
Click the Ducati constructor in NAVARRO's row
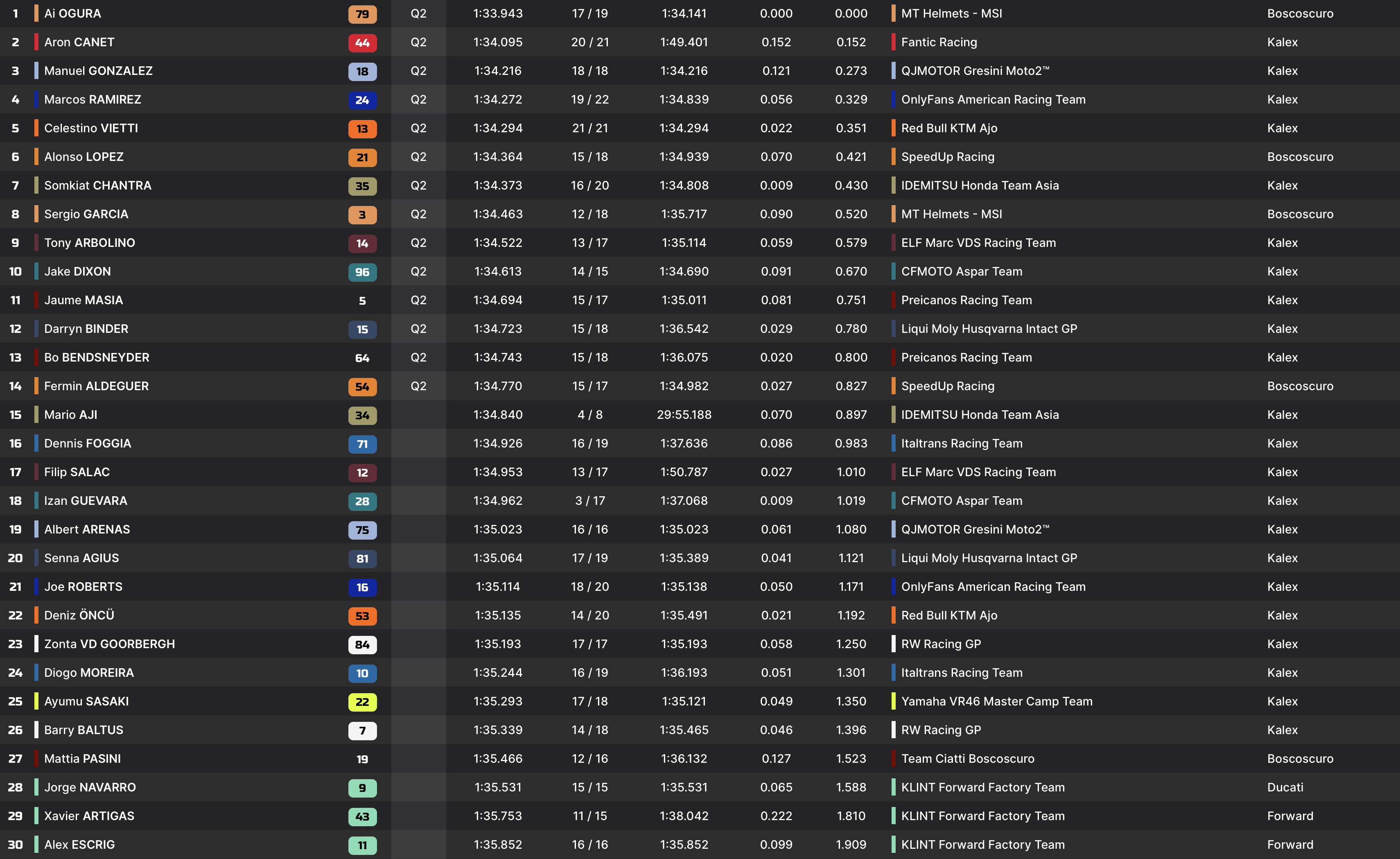[x=1285, y=787]
